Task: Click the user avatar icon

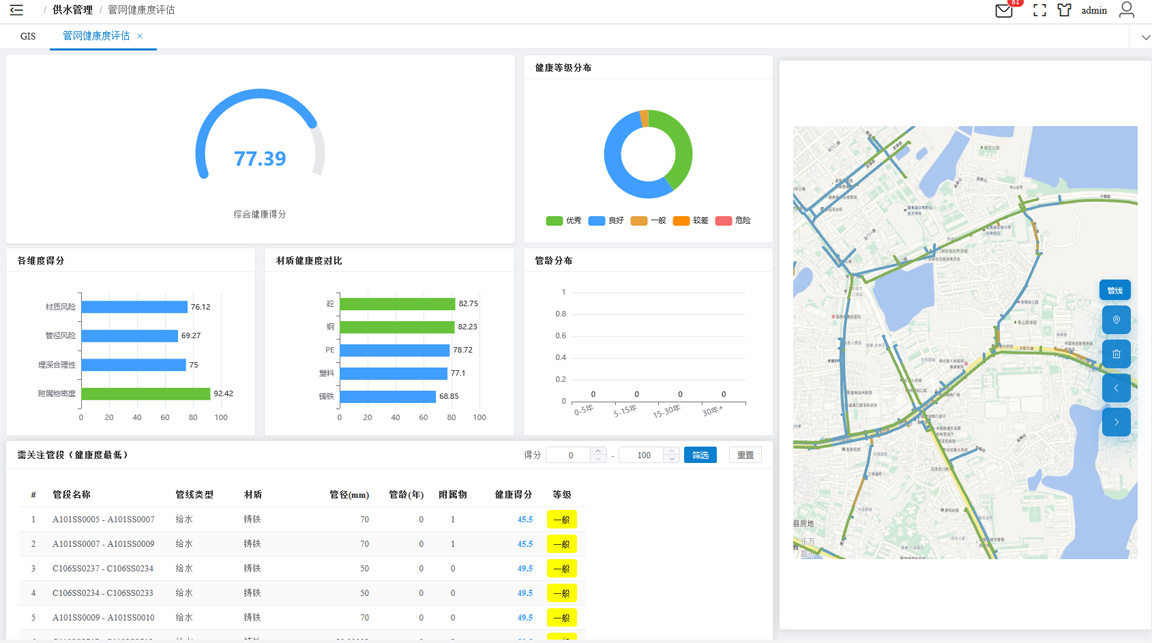Action: click(x=1126, y=10)
